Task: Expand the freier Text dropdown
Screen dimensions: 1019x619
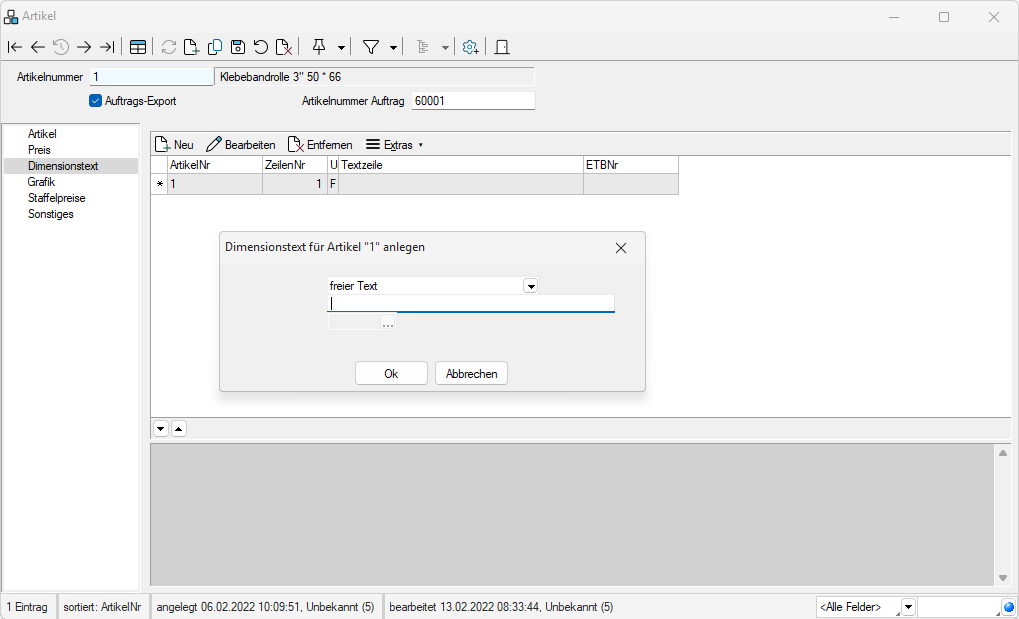Action: 531,286
